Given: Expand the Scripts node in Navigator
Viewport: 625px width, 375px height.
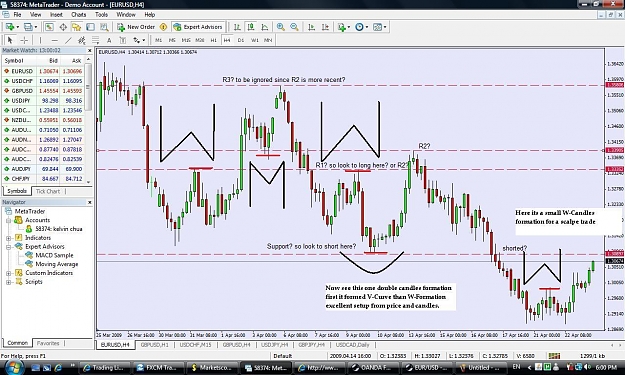Looking at the screenshot, I should (x=8, y=282).
